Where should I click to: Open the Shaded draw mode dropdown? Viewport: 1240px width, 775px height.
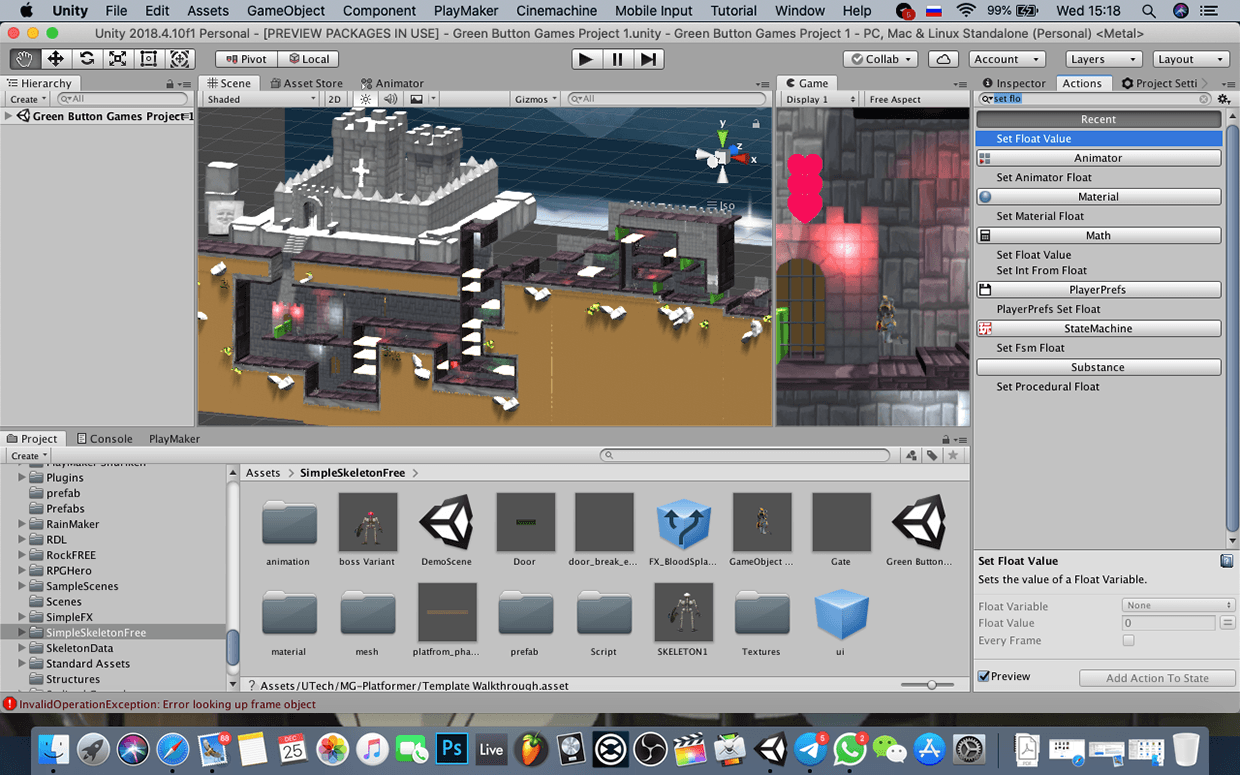[261, 99]
